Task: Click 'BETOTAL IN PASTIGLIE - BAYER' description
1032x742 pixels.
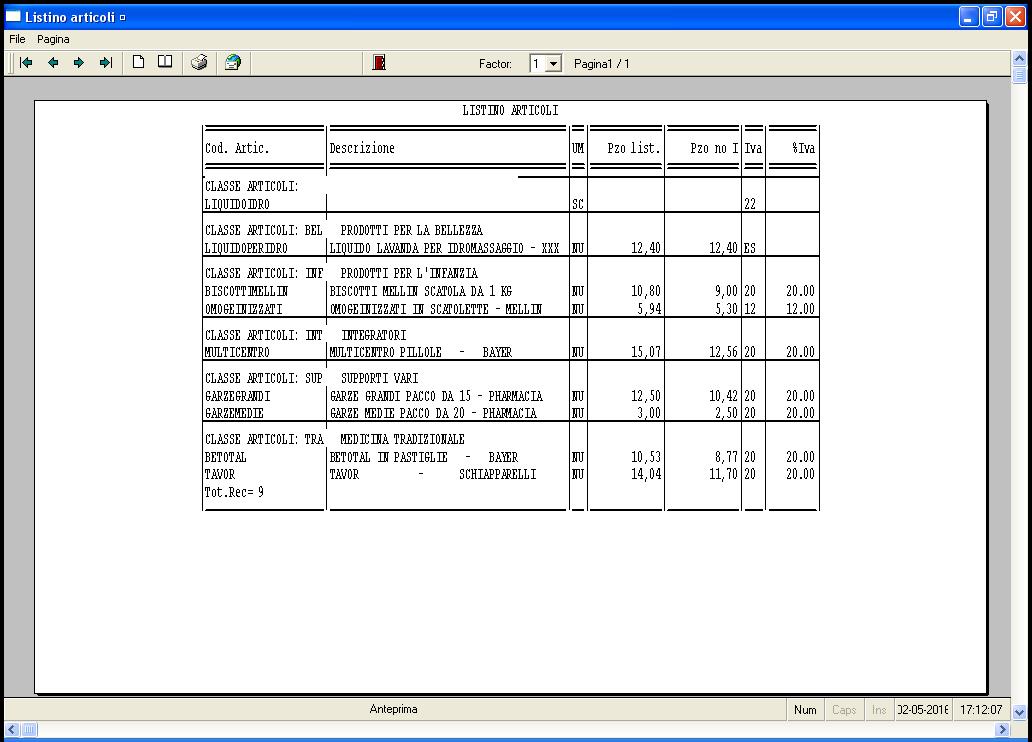Action: pyautogui.click(x=424, y=457)
